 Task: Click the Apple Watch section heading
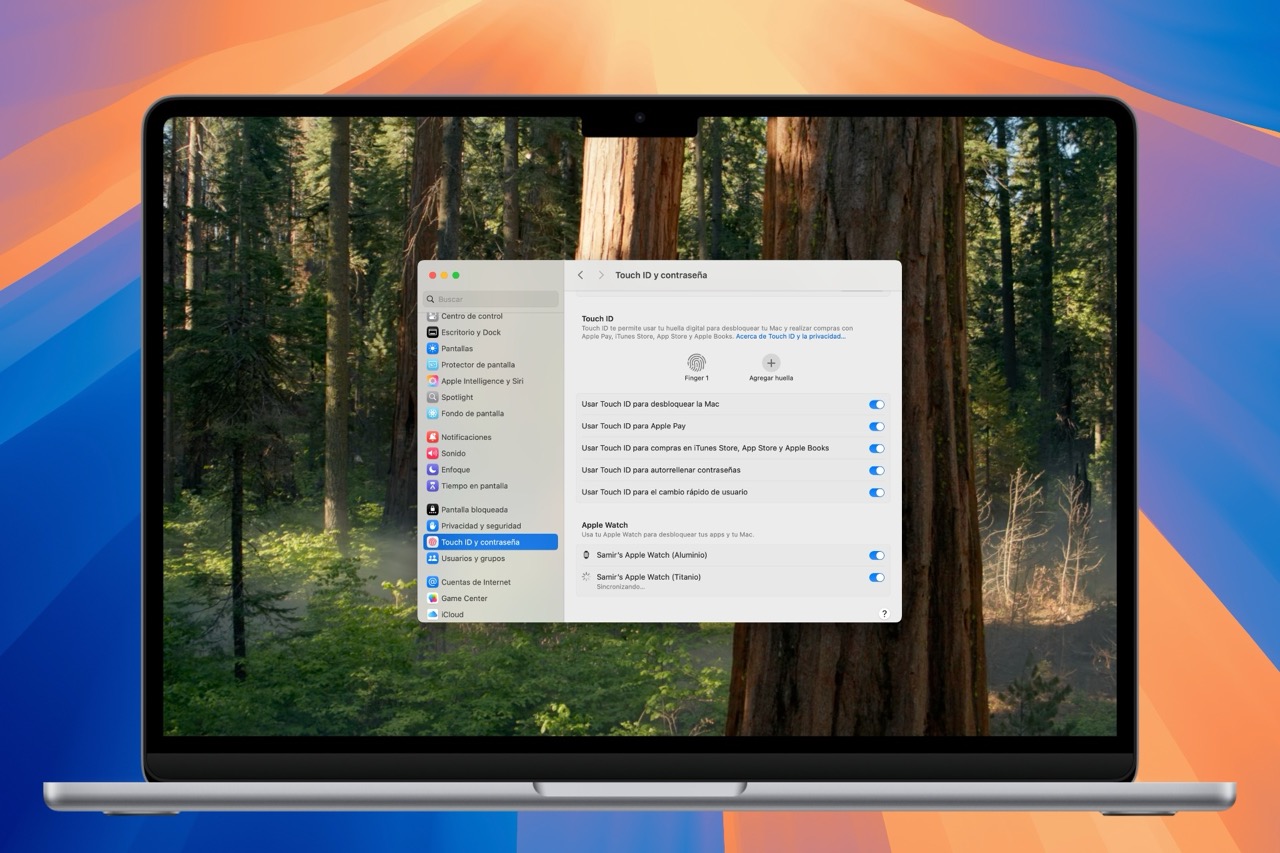click(x=605, y=525)
